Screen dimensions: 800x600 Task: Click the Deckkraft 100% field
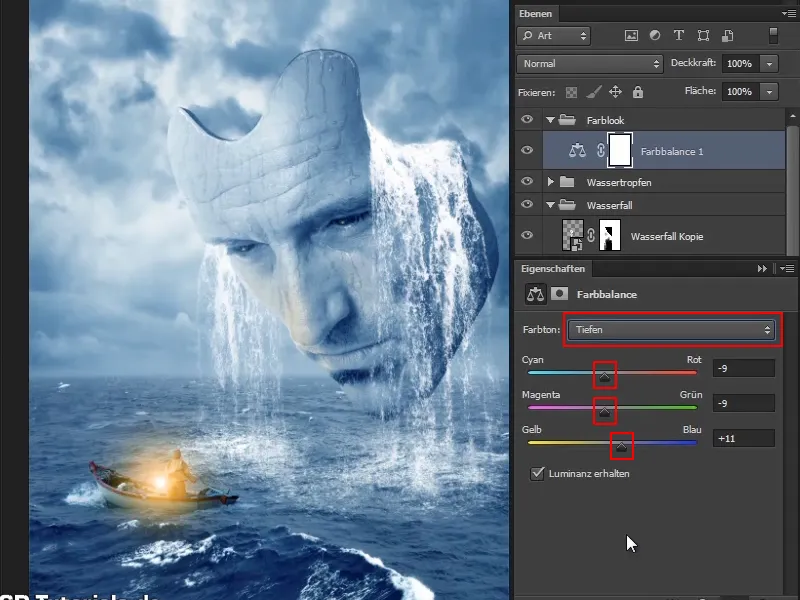740,64
